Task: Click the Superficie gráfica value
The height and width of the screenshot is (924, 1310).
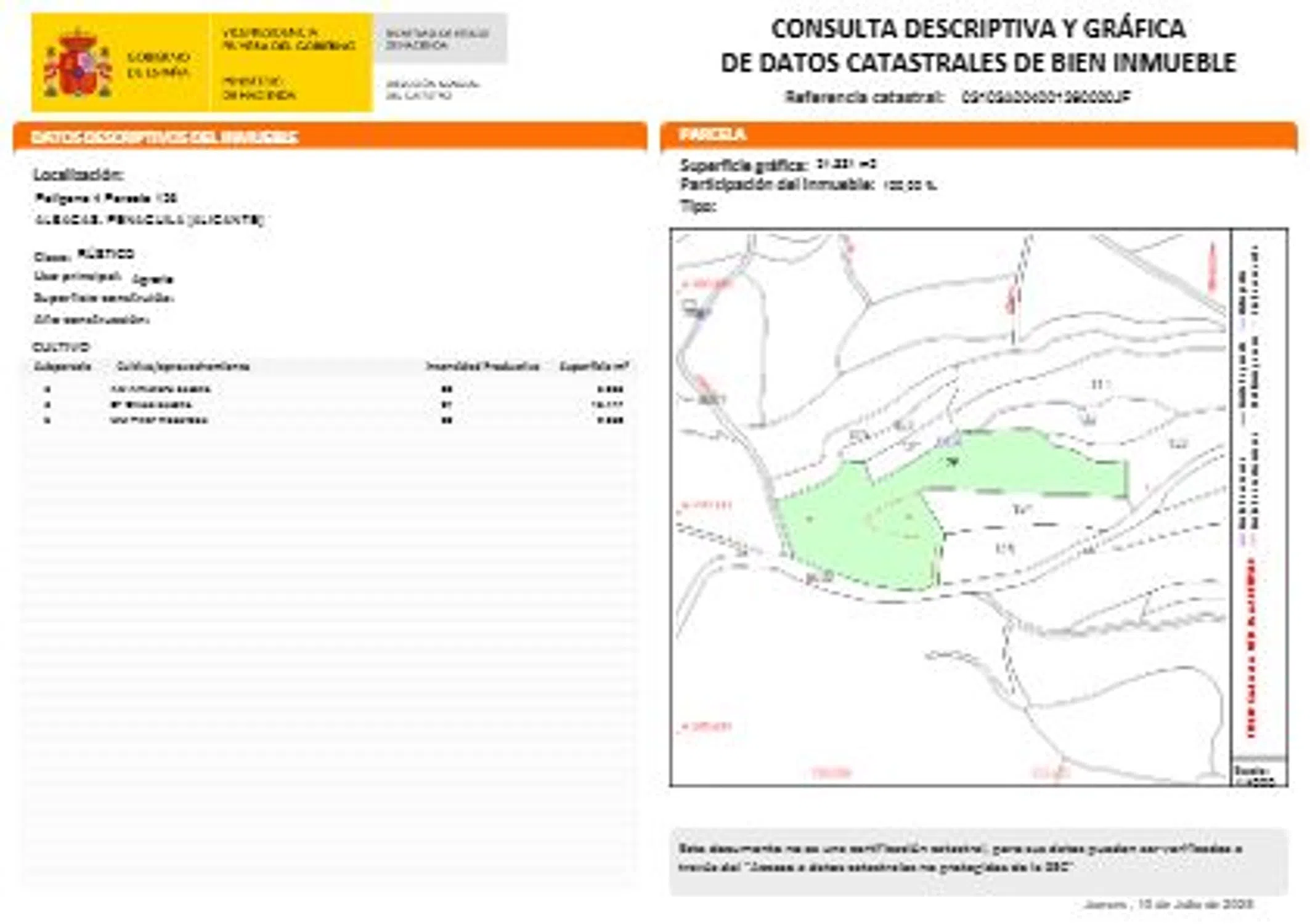Action: 845,164
